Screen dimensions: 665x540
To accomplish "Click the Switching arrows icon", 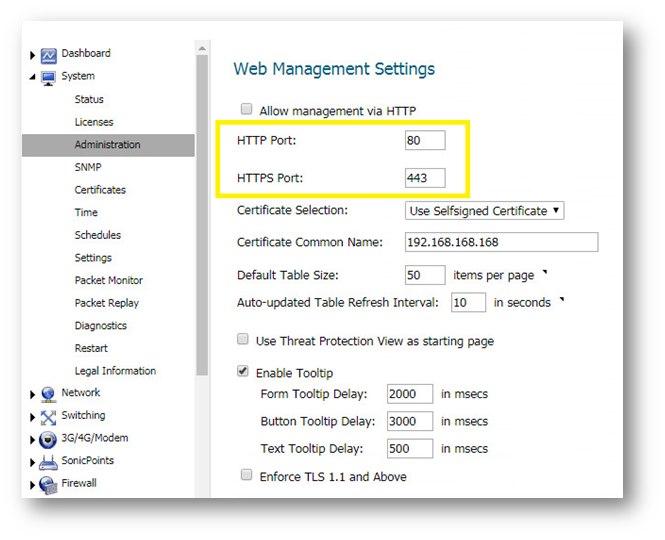I will [48, 417].
